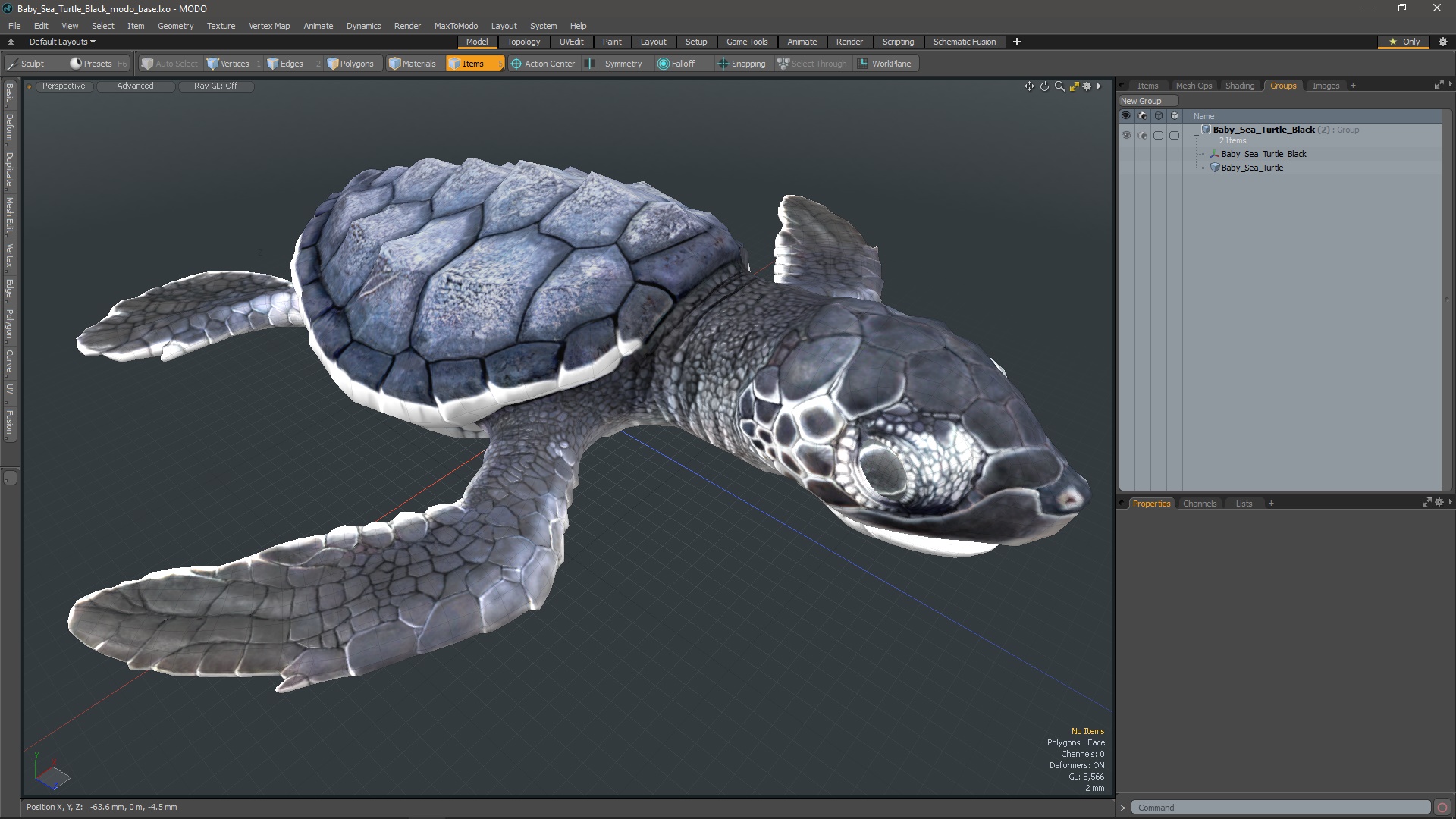Click the New Group button

pyautogui.click(x=1141, y=101)
